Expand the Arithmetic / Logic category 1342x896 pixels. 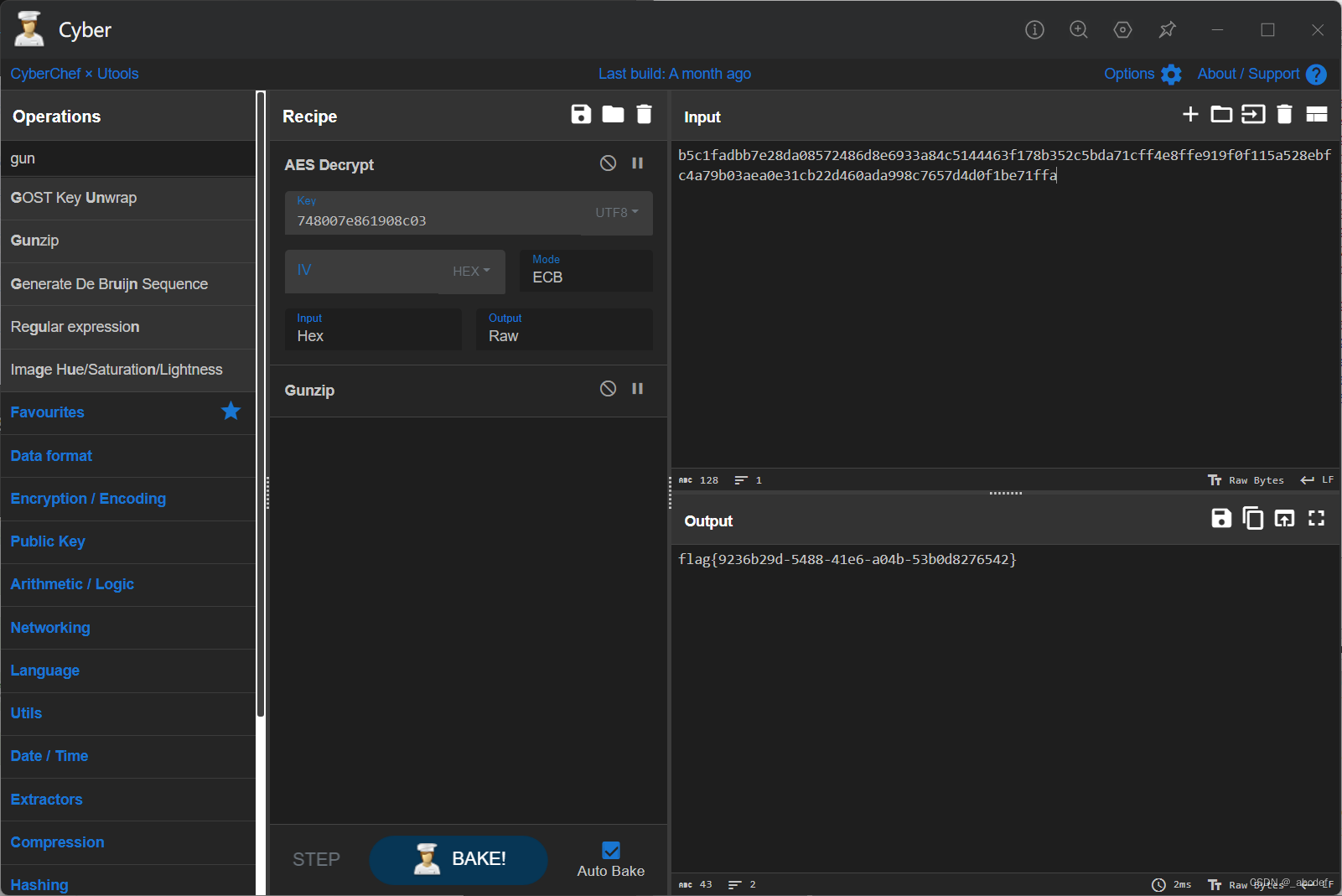128,584
